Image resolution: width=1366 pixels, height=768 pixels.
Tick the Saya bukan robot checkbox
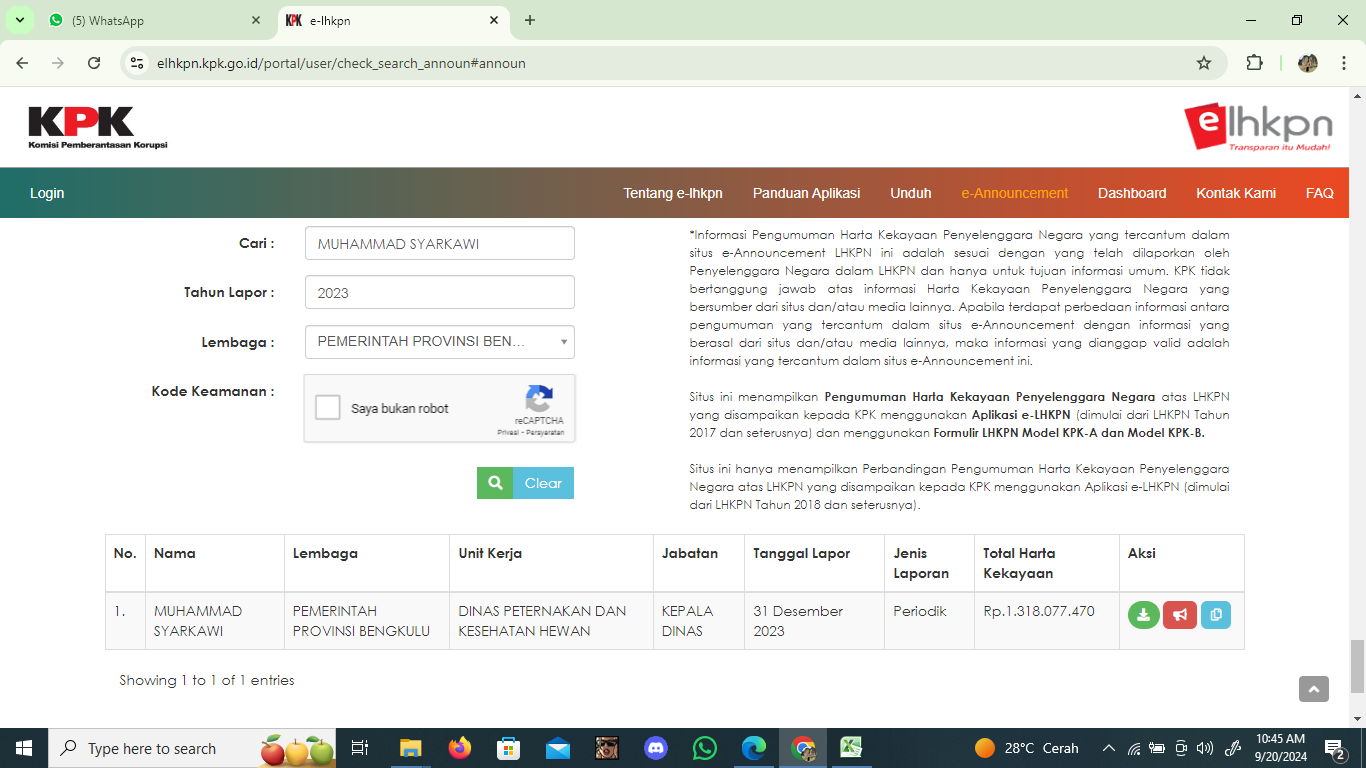click(328, 408)
